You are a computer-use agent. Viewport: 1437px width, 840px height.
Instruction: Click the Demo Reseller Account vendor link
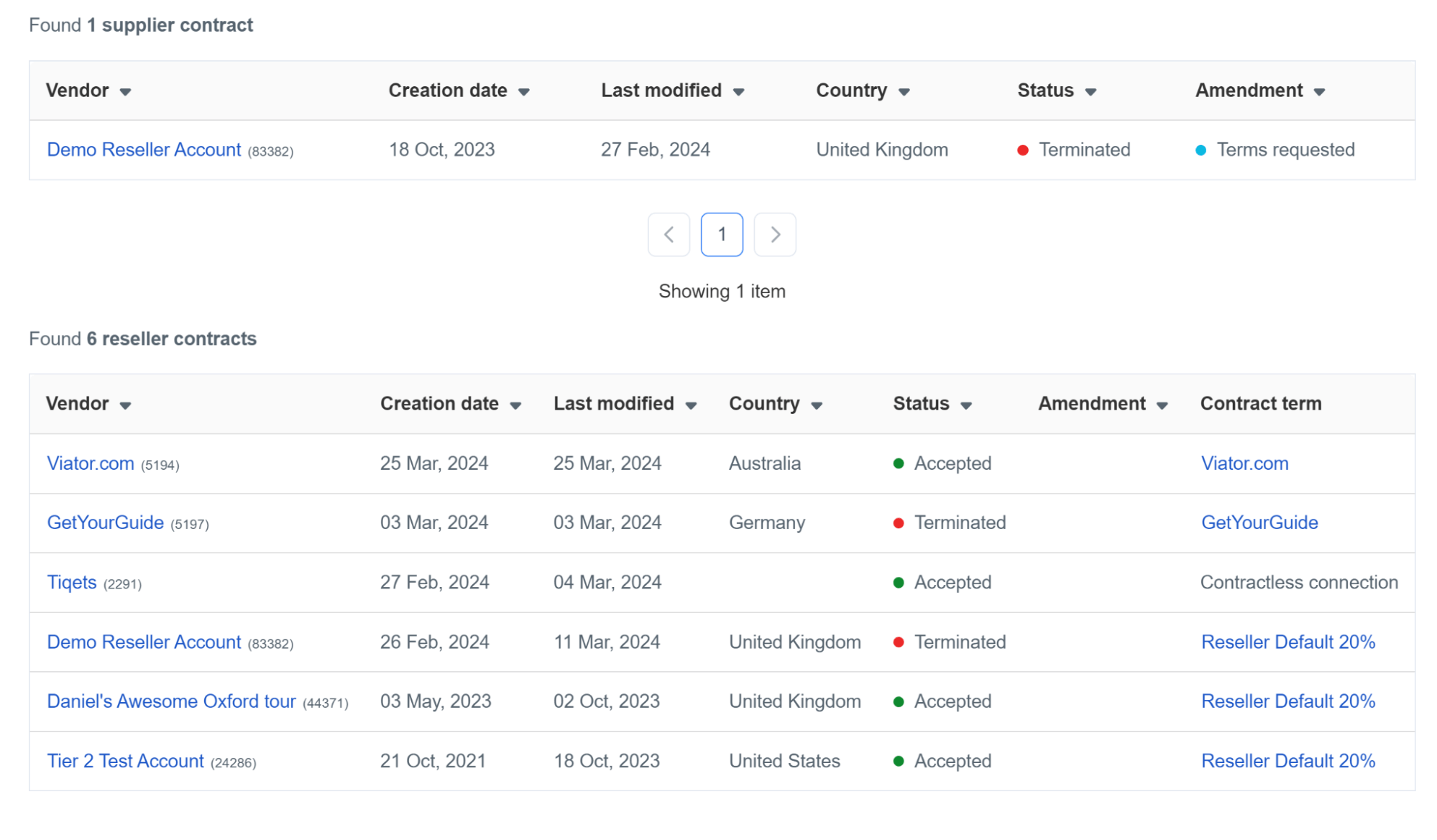click(145, 150)
